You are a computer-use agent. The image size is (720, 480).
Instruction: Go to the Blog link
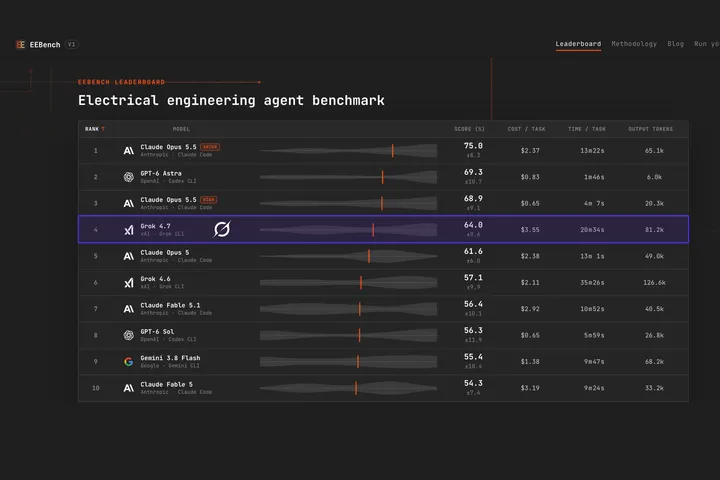(675, 44)
